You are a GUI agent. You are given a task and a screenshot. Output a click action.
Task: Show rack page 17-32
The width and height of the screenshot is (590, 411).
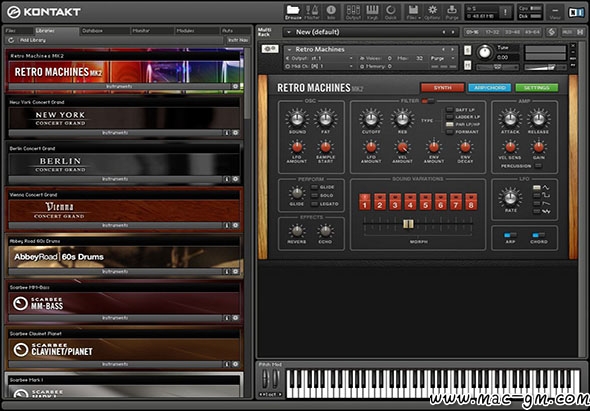click(492, 32)
